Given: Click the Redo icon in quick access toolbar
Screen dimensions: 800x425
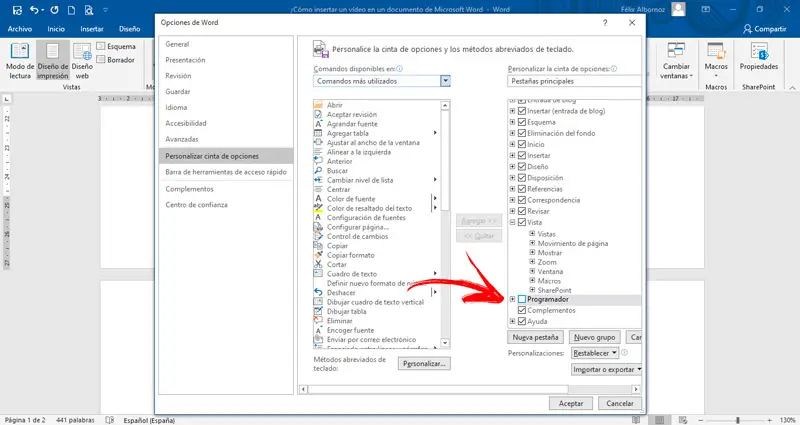Looking at the screenshot, I should coord(54,10).
